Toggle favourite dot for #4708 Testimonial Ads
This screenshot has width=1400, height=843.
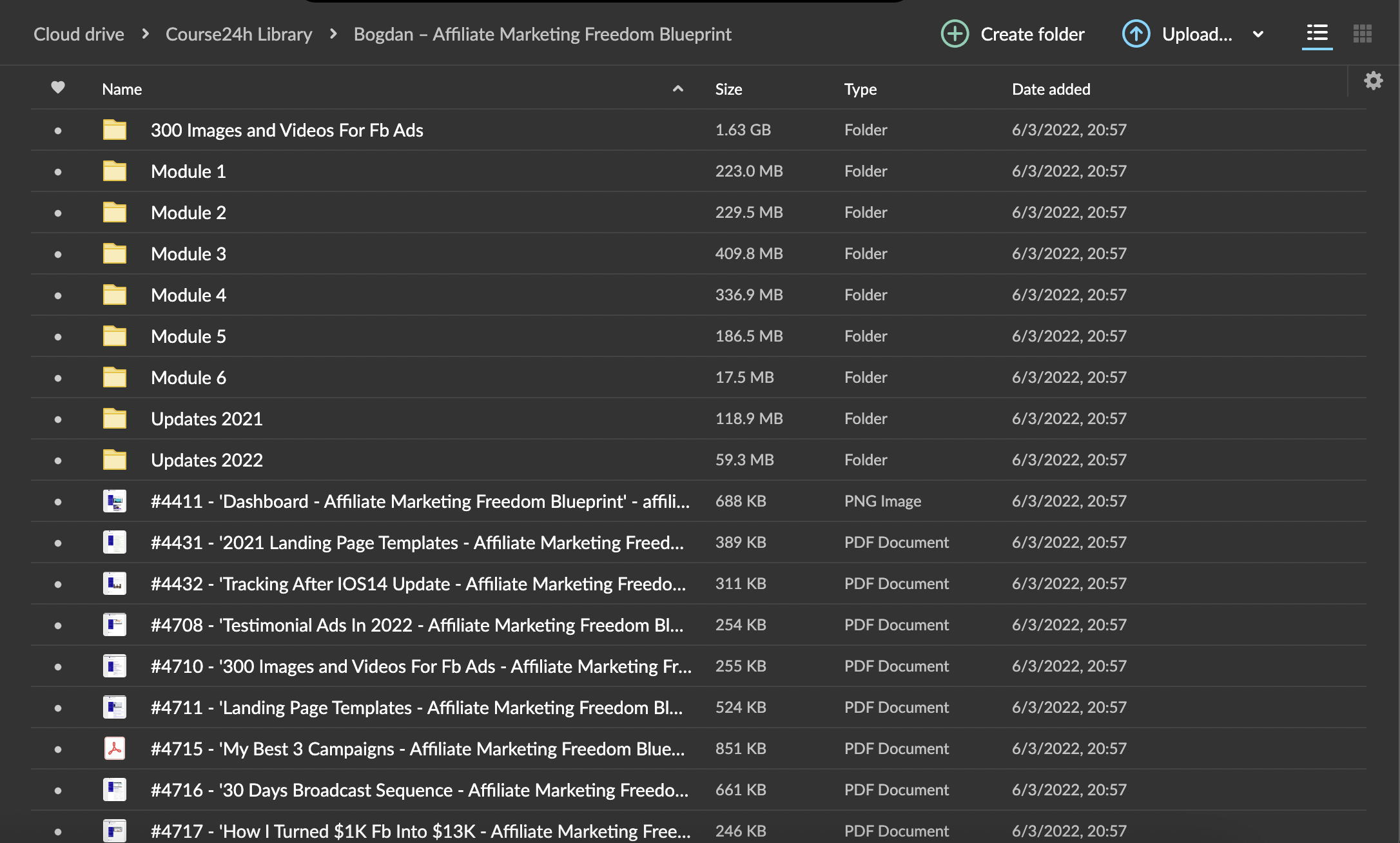[x=58, y=626]
